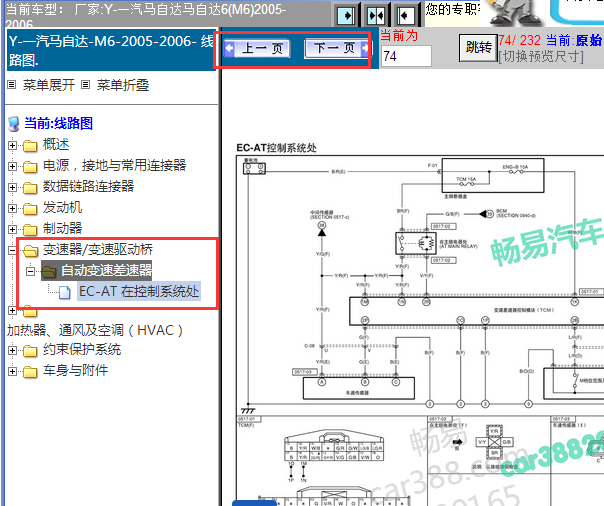The height and width of the screenshot is (506, 604).
Task: Select 约束保护系统 tree item
Action: coord(82,349)
